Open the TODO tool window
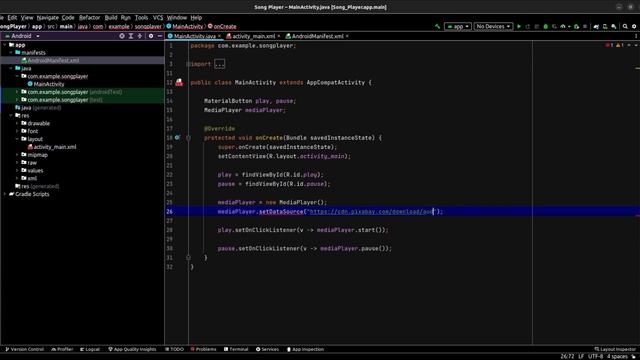 pyautogui.click(x=174, y=349)
